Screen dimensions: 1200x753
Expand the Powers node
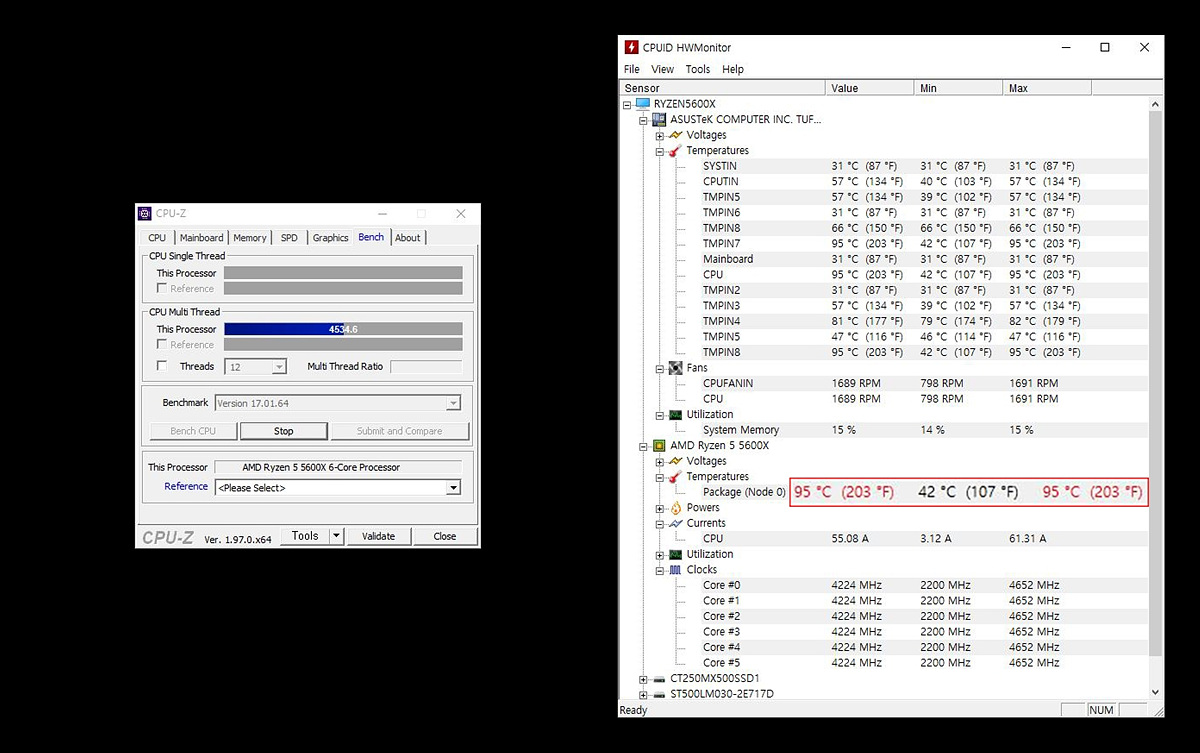(x=660, y=508)
